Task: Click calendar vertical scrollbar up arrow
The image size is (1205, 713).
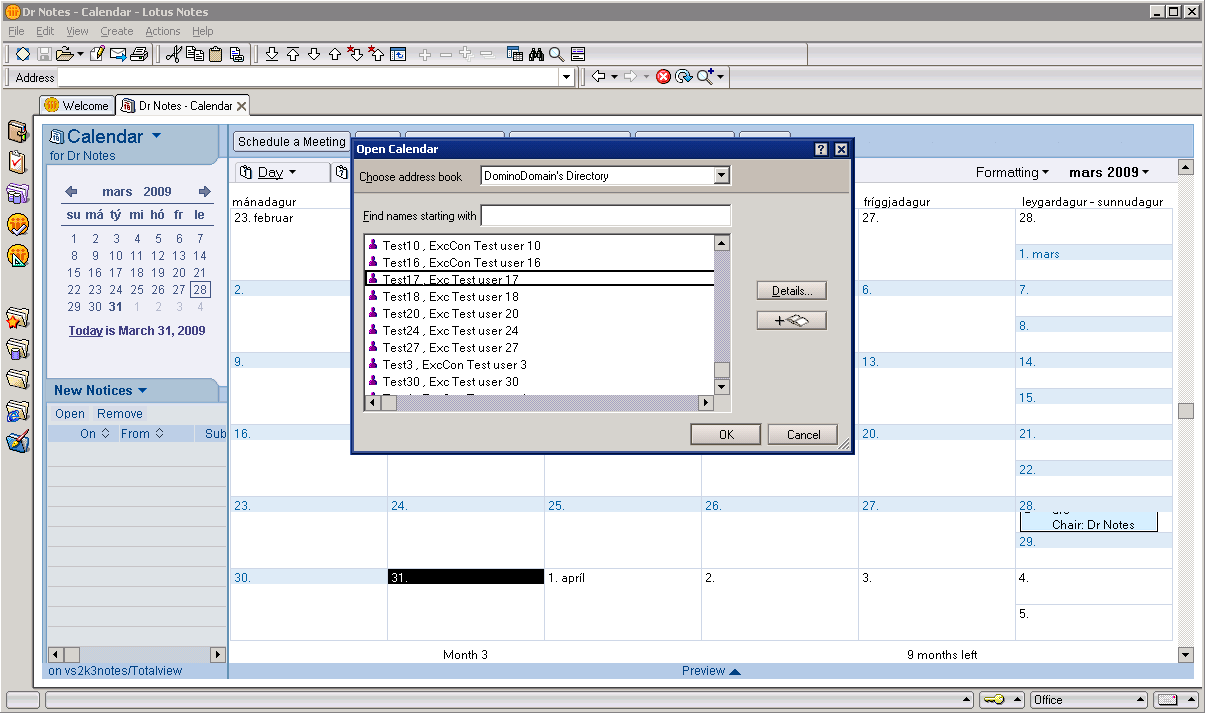Action: pyautogui.click(x=1186, y=167)
